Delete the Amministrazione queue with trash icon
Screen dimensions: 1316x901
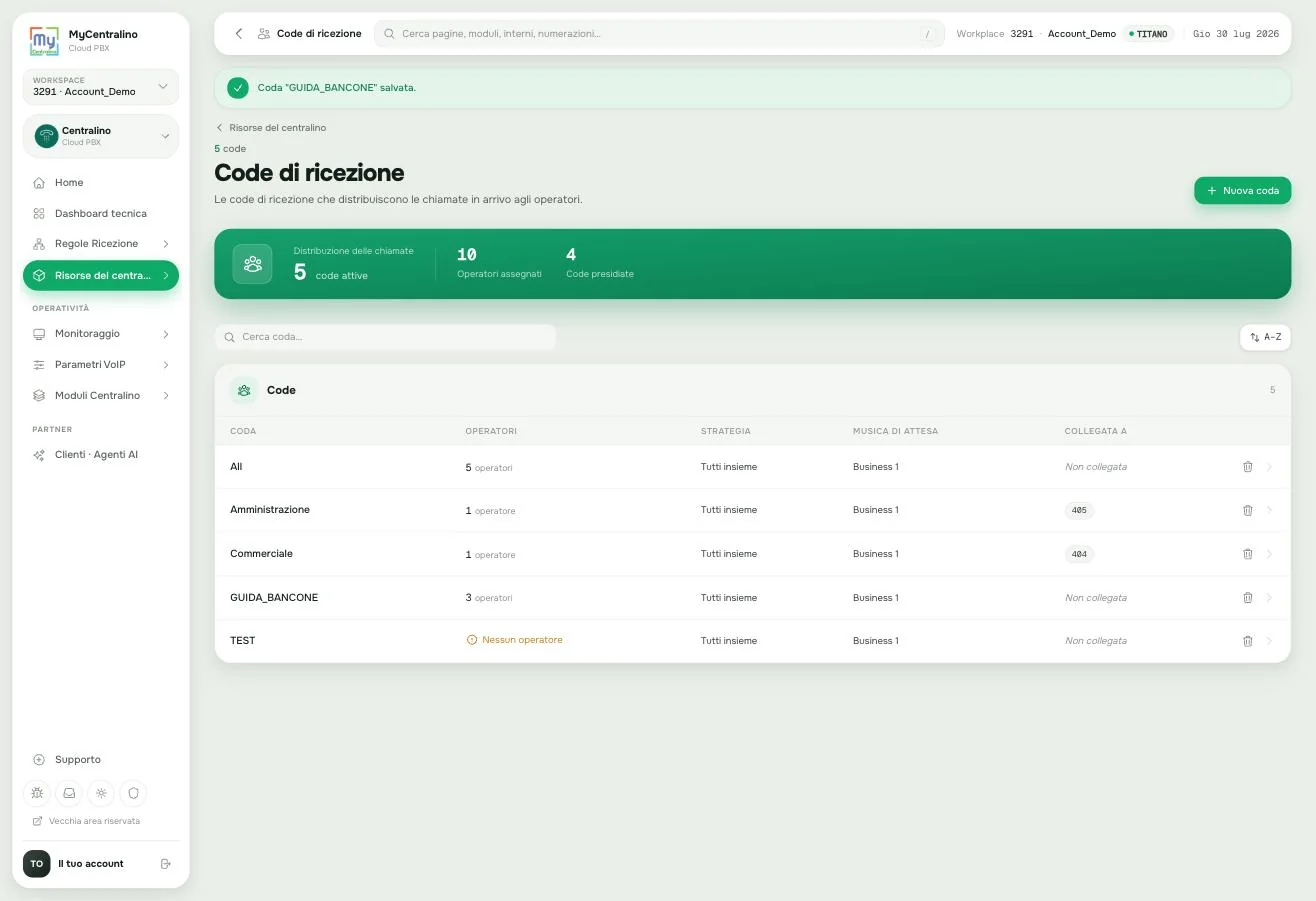[1247, 510]
